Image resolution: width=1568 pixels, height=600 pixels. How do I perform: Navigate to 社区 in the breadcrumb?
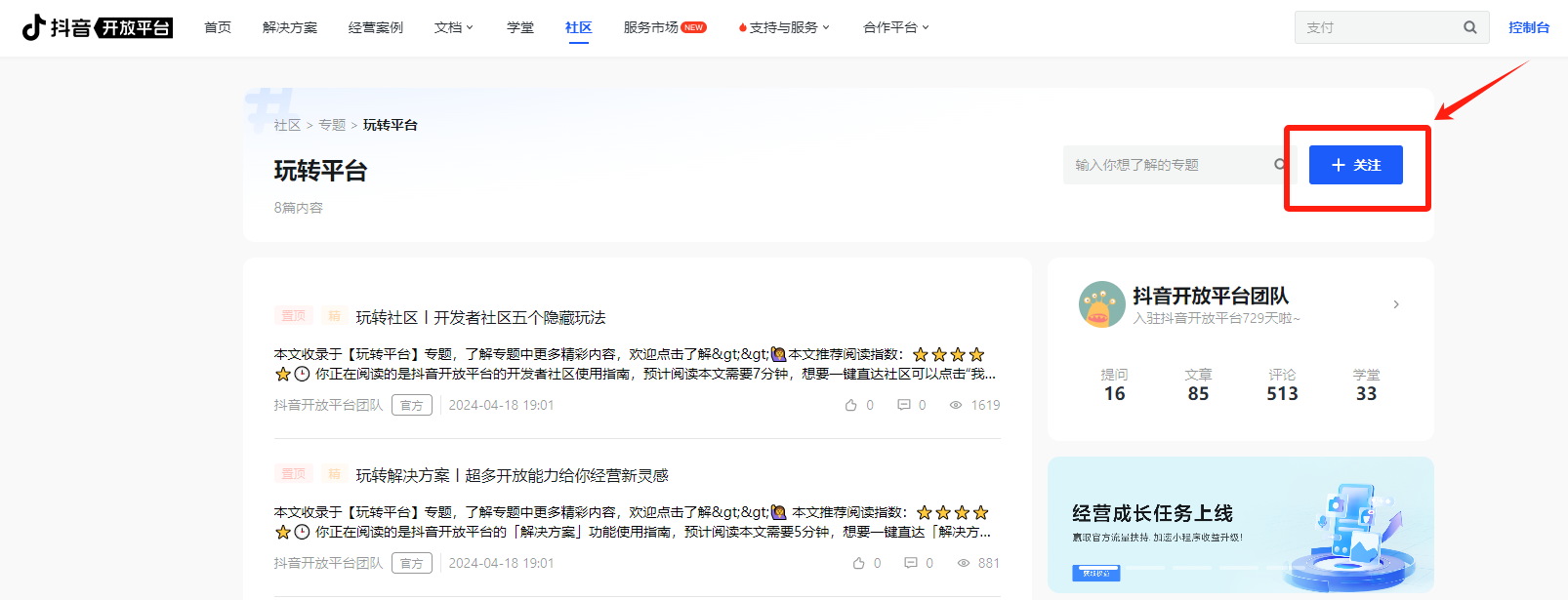(x=287, y=125)
